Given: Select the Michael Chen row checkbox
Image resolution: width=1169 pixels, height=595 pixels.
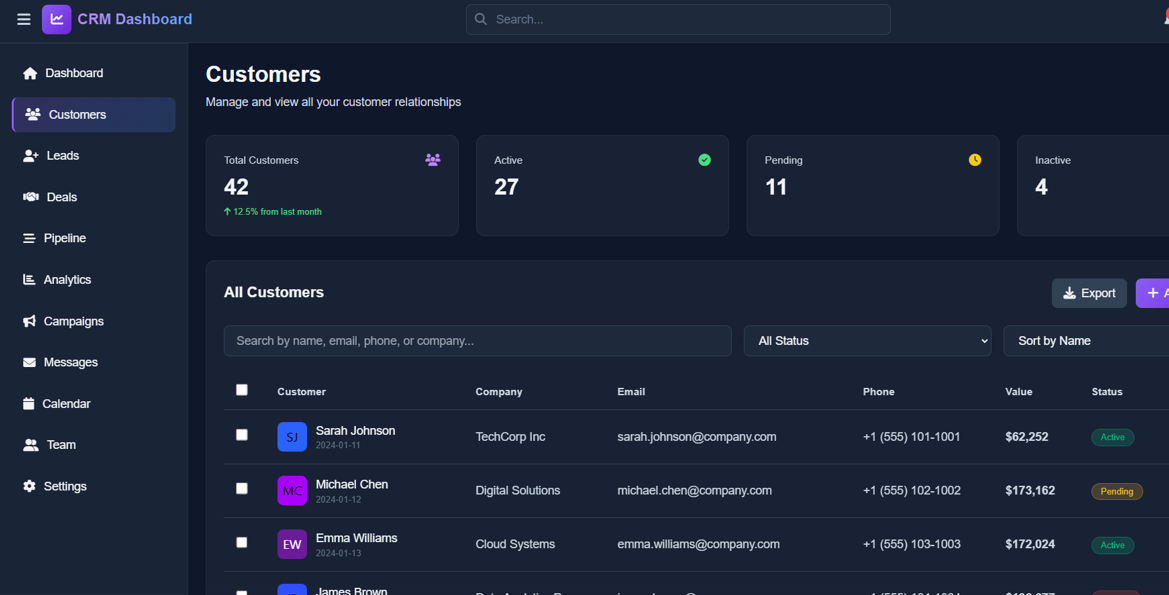Looking at the screenshot, I should point(242,489).
